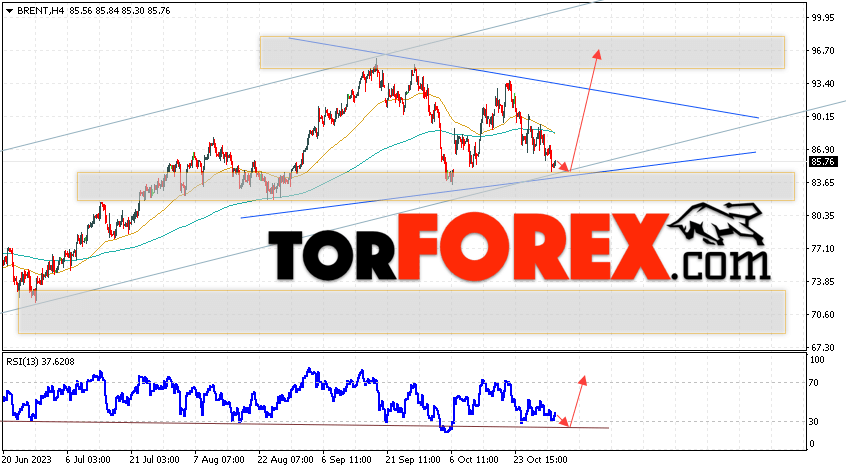The height and width of the screenshot is (471, 846).
Task: Click the 86.90 price axis label
Action: click(823, 149)
